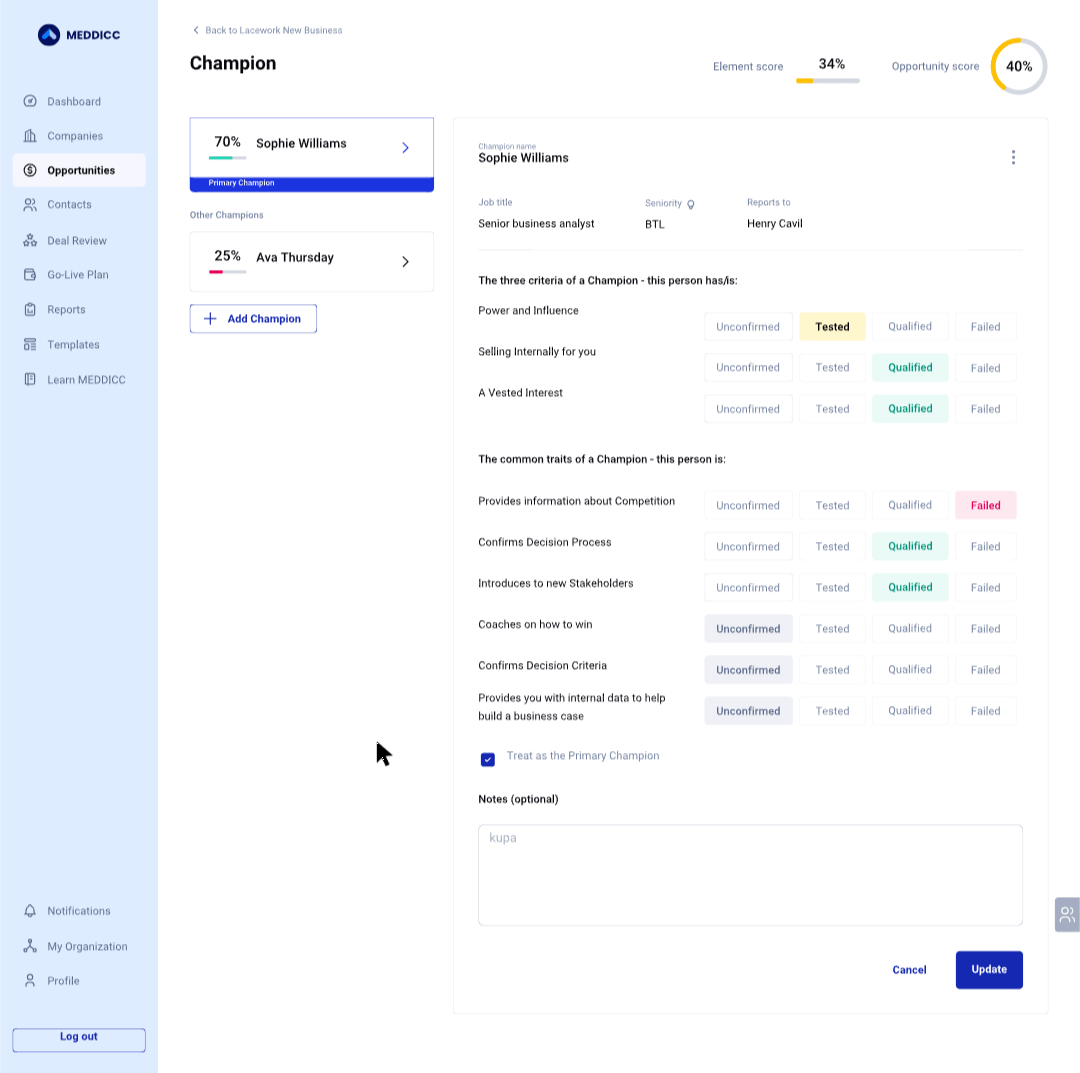The image size is (1080, 1073).
Task: Click into the Notes text field
Action: click(750, 875)
